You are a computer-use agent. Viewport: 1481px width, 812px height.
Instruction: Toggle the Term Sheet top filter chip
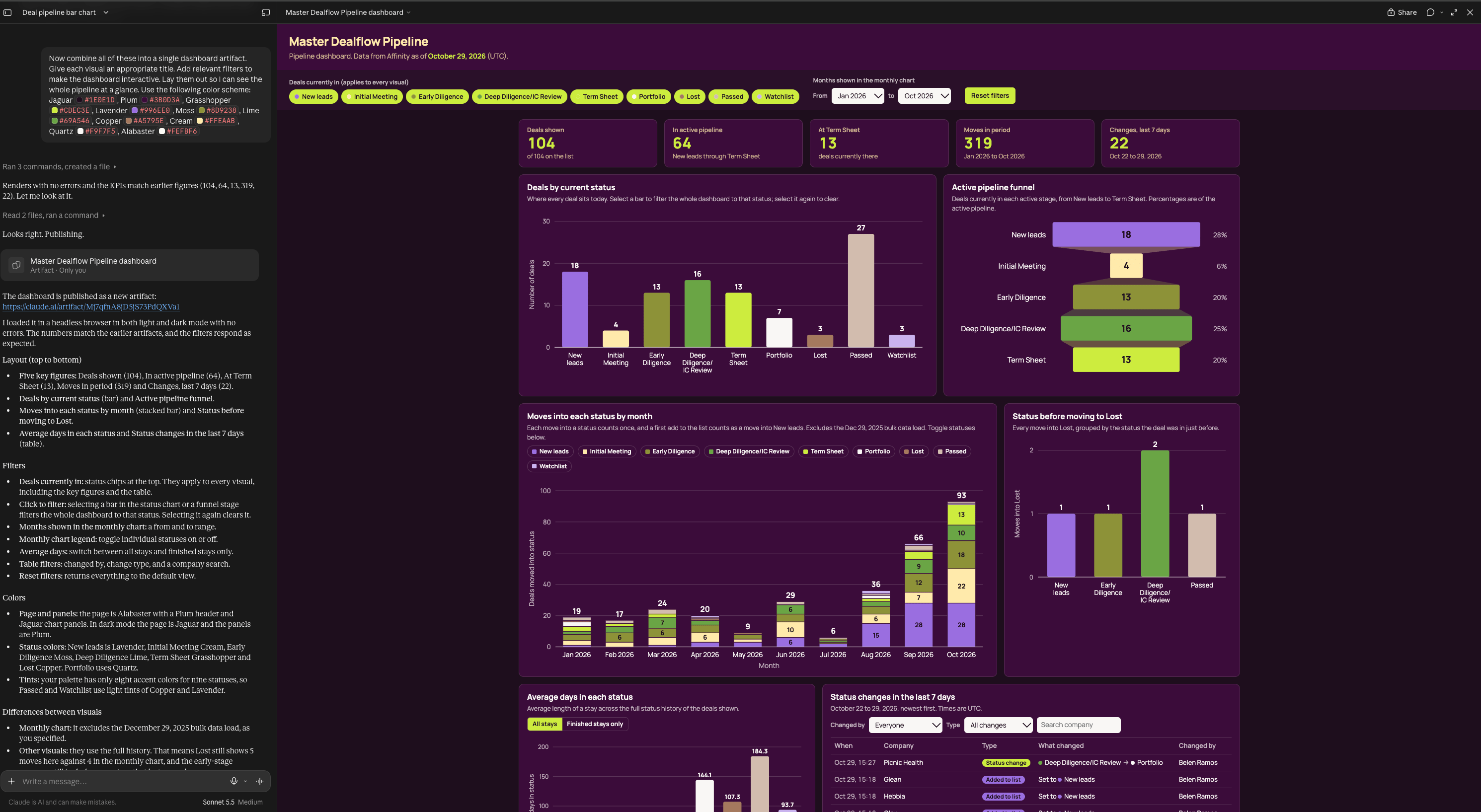point(597,96)
